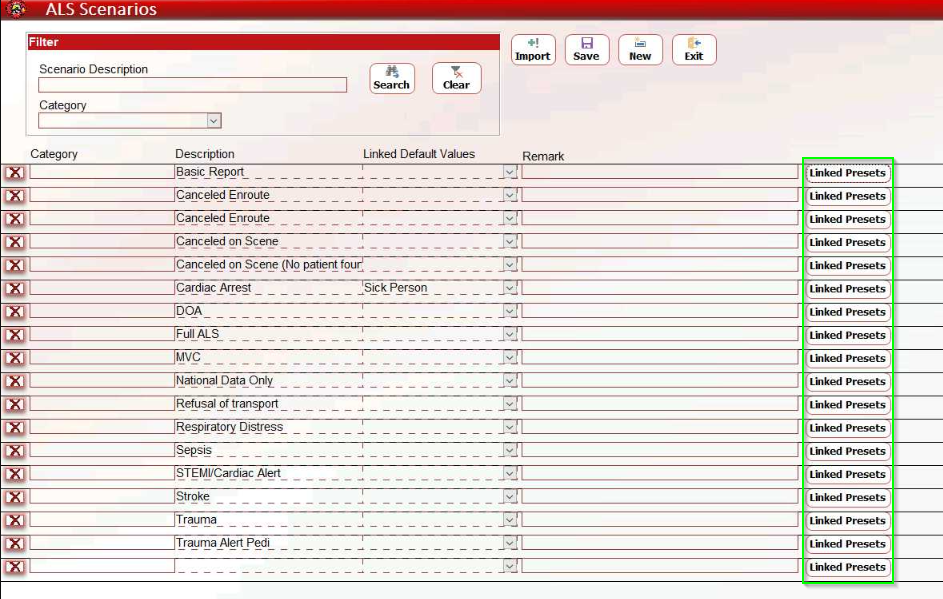This screenshot has width=943, height=599.
Task: Create a New scenario entry
Action: pyautogui.click(x=640, y=50)
